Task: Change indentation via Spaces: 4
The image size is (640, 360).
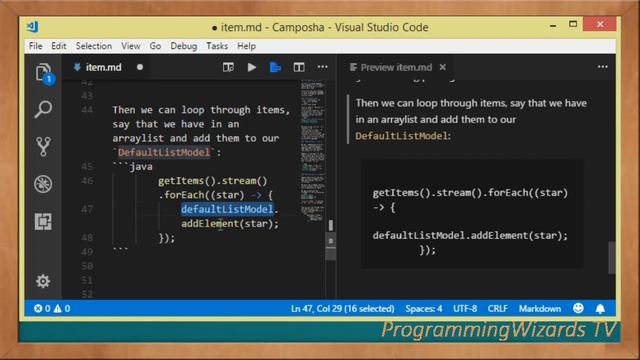Action: click(x=424, y=309)
